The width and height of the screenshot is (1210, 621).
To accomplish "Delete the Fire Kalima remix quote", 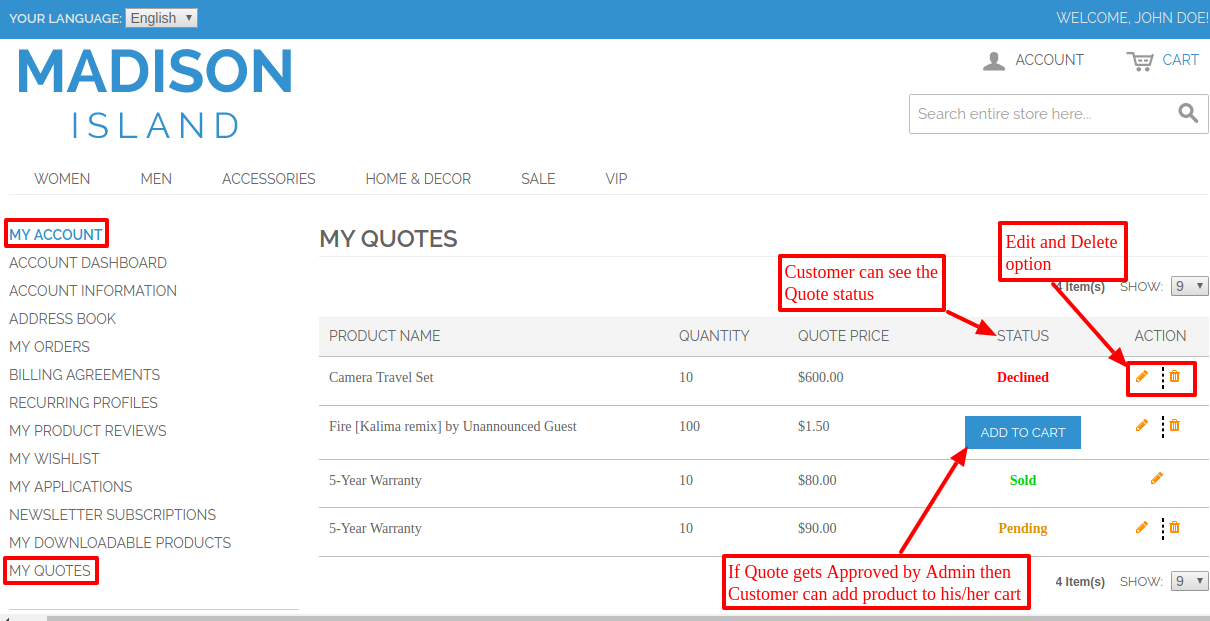I will [1175, 425].
